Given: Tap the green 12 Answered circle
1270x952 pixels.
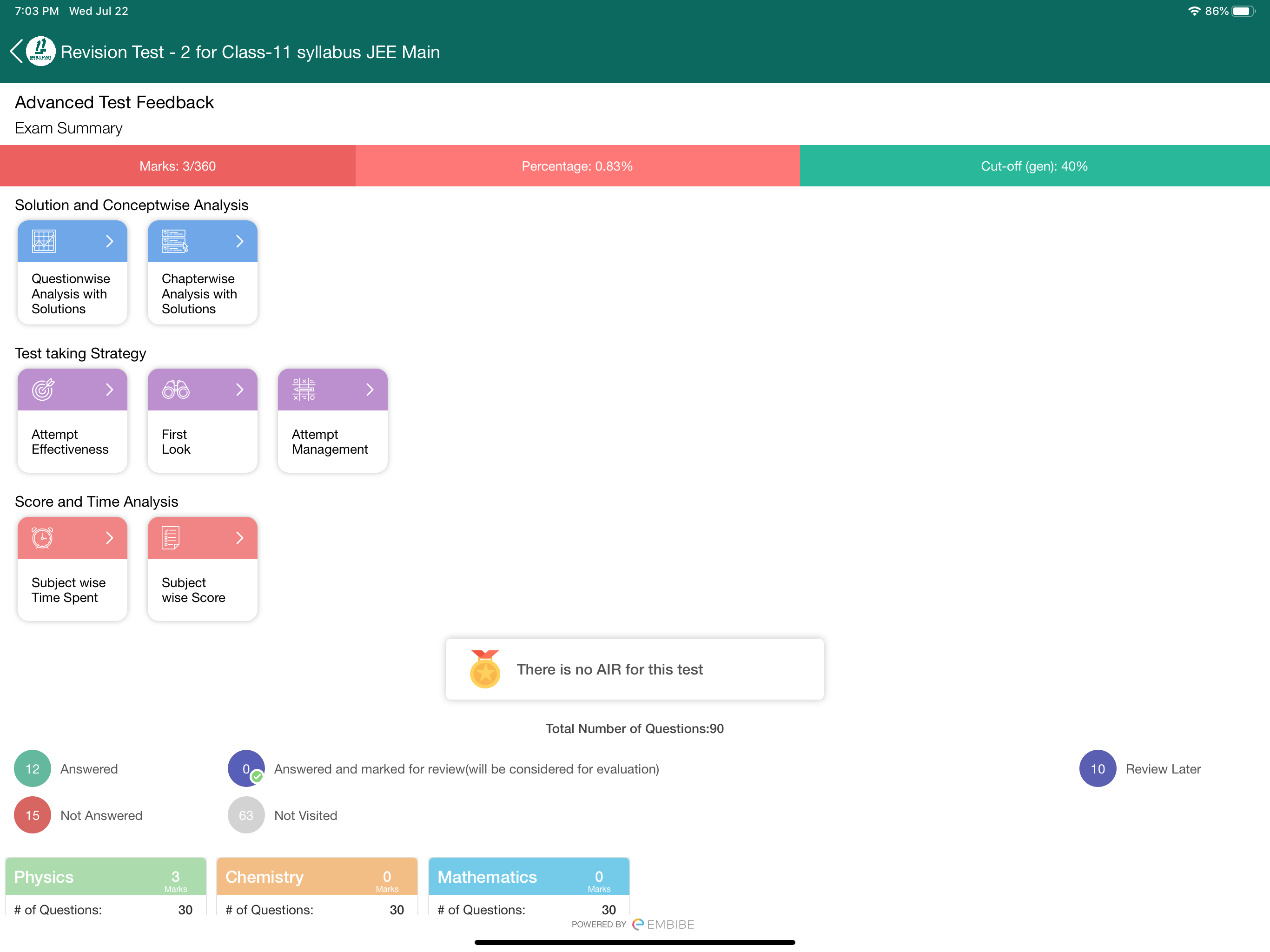Looking at the screenshot, I should pos(33,769).
